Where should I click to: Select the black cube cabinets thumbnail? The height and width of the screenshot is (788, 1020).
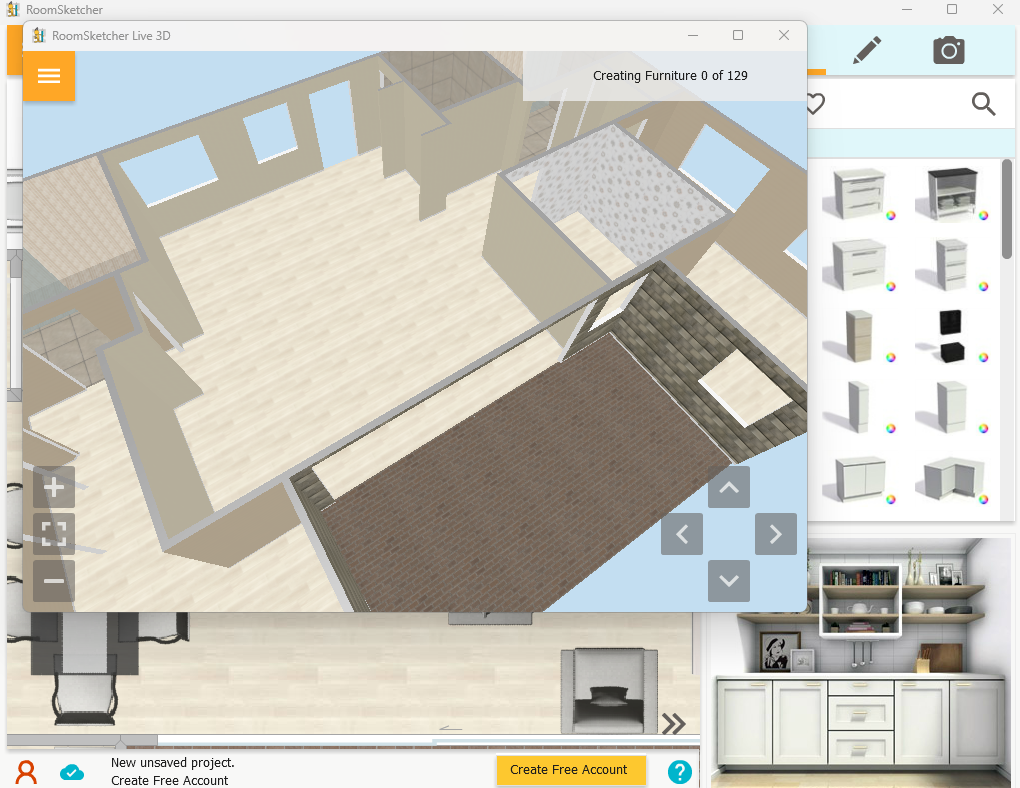coord(949,336)
